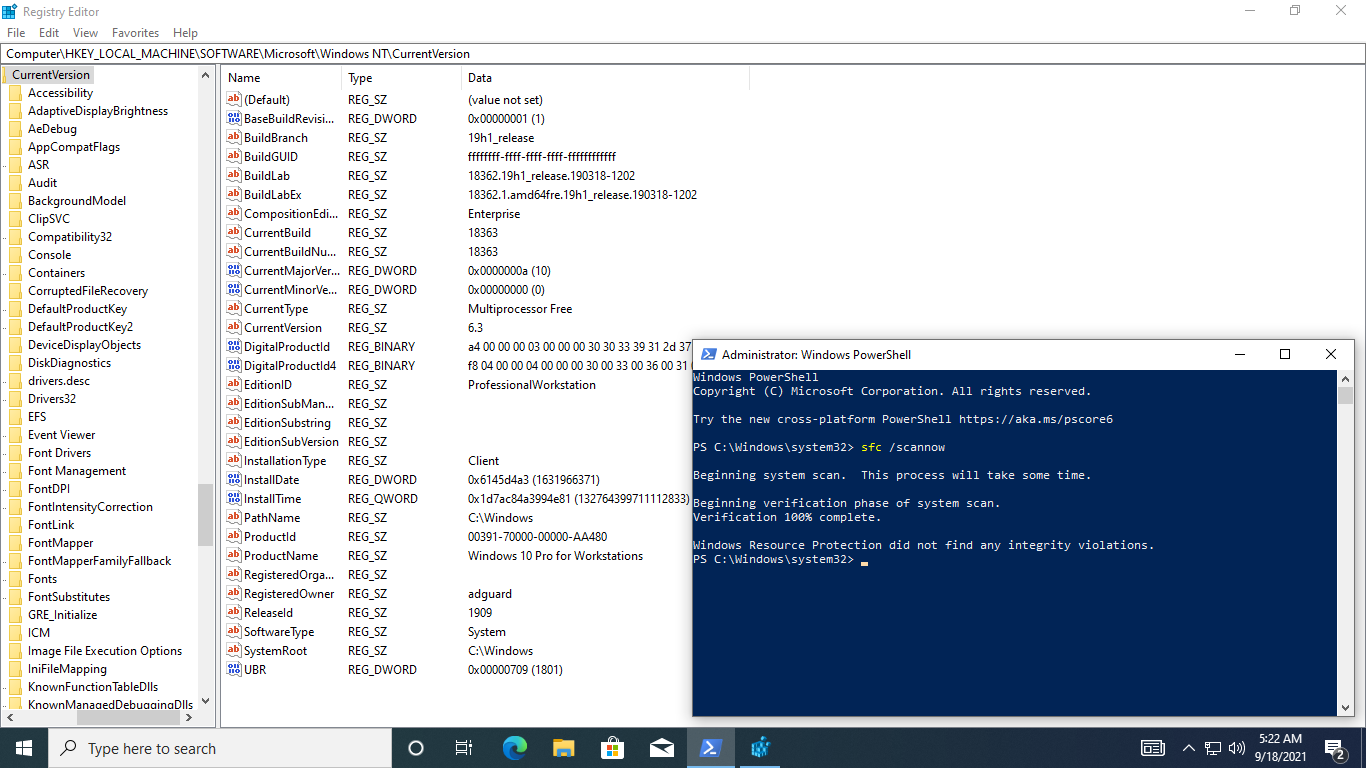
Task: Click the PowerShell scroll up arrow
Action: [x=1346, y=378]
